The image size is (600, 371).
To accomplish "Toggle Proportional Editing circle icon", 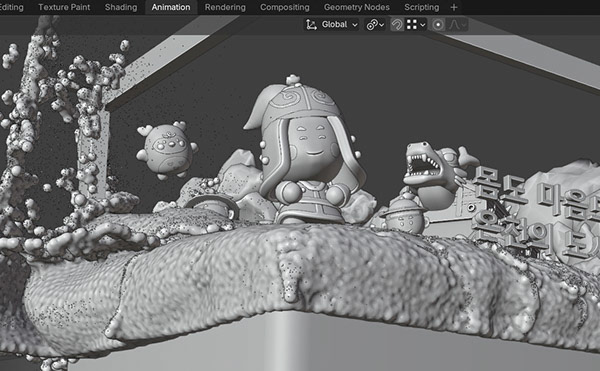I will (x=438, y=25).
